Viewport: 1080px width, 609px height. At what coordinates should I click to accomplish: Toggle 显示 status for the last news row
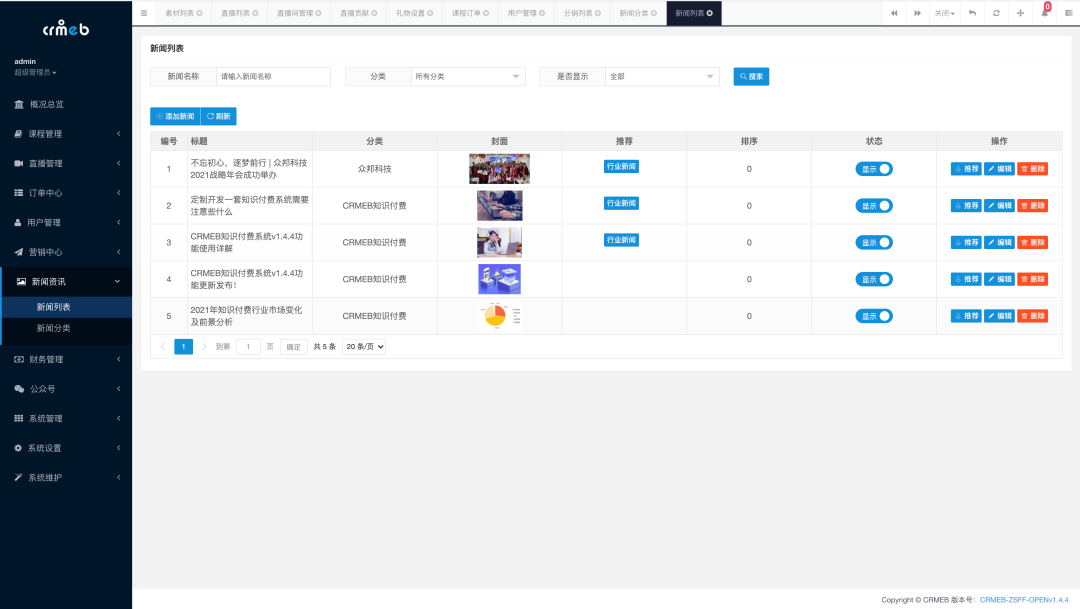coord(874,315)
